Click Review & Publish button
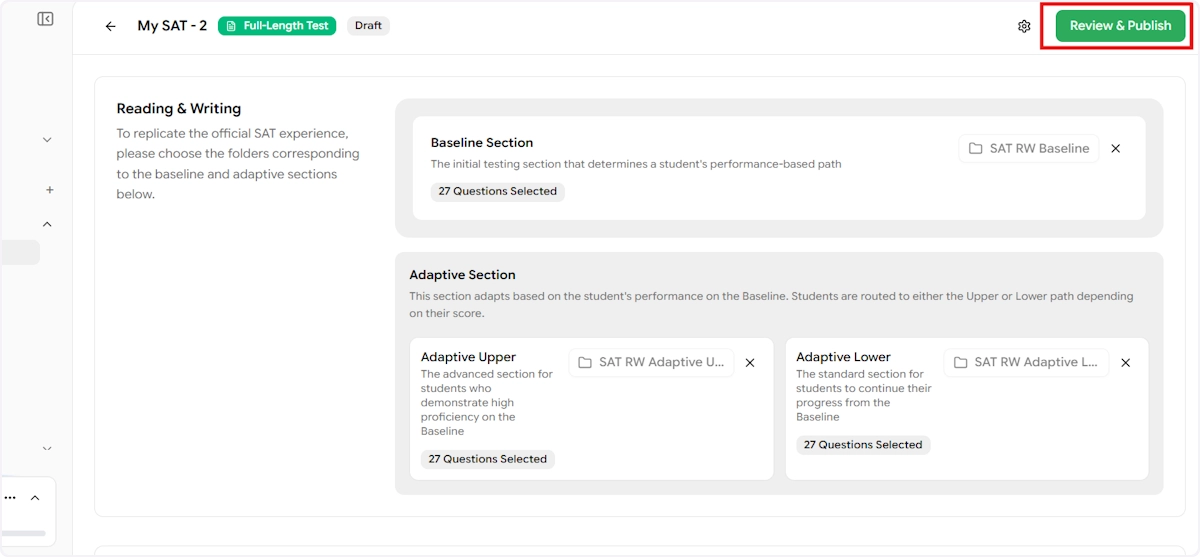The height and width of the screenshot is (557, 1200). pos(1120,26)
